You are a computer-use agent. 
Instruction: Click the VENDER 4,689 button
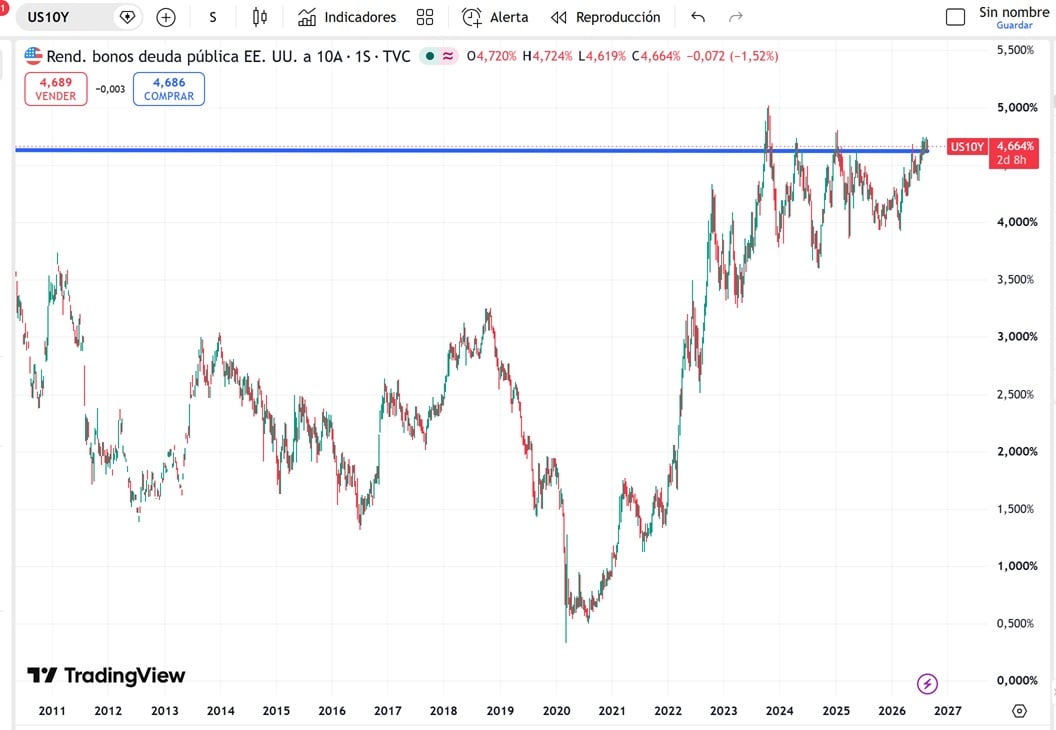[x=56, y=89]
